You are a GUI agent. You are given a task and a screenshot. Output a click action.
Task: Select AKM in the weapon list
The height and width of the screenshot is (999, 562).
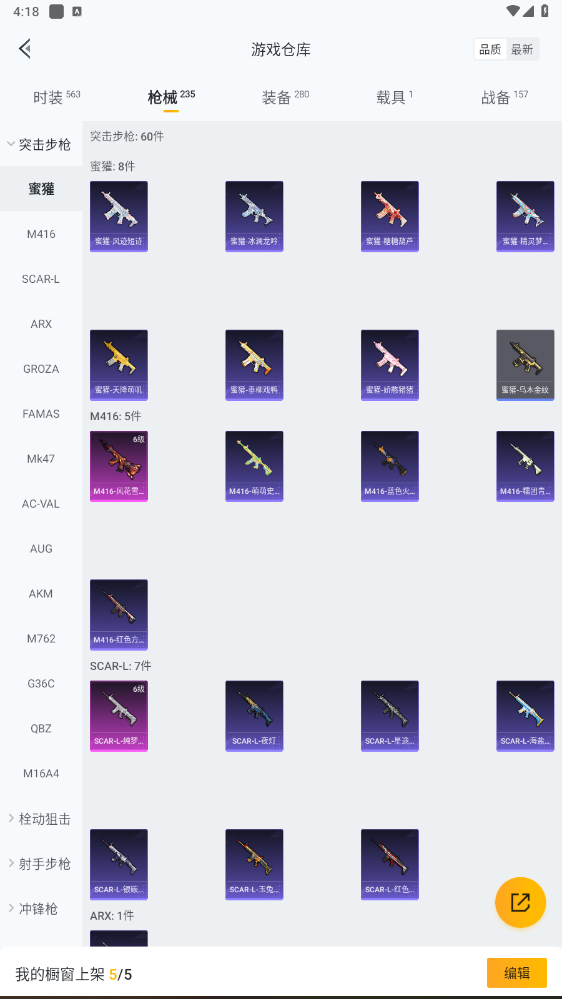[x=41, y=594]
